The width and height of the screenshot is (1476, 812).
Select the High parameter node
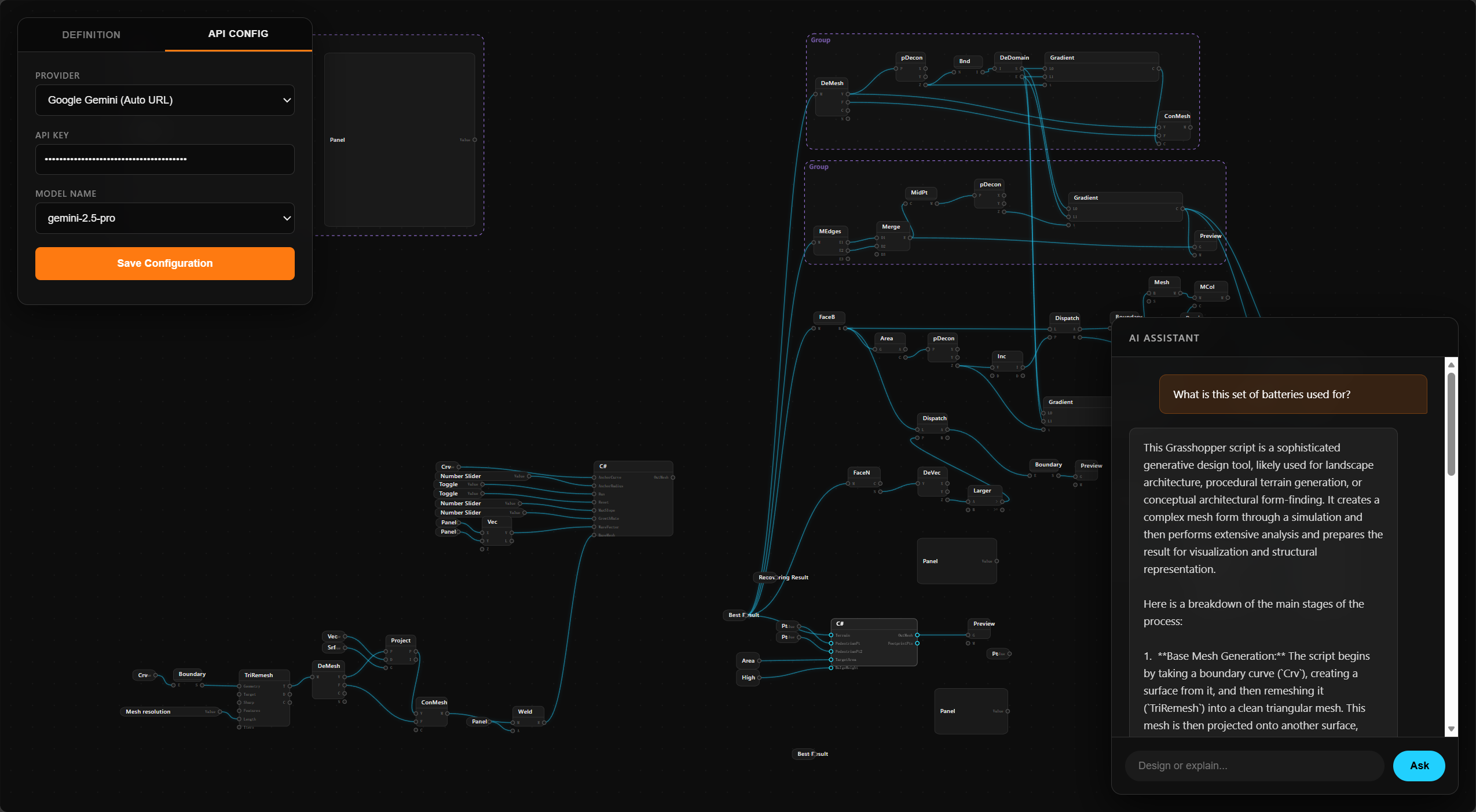click(748, 677)
